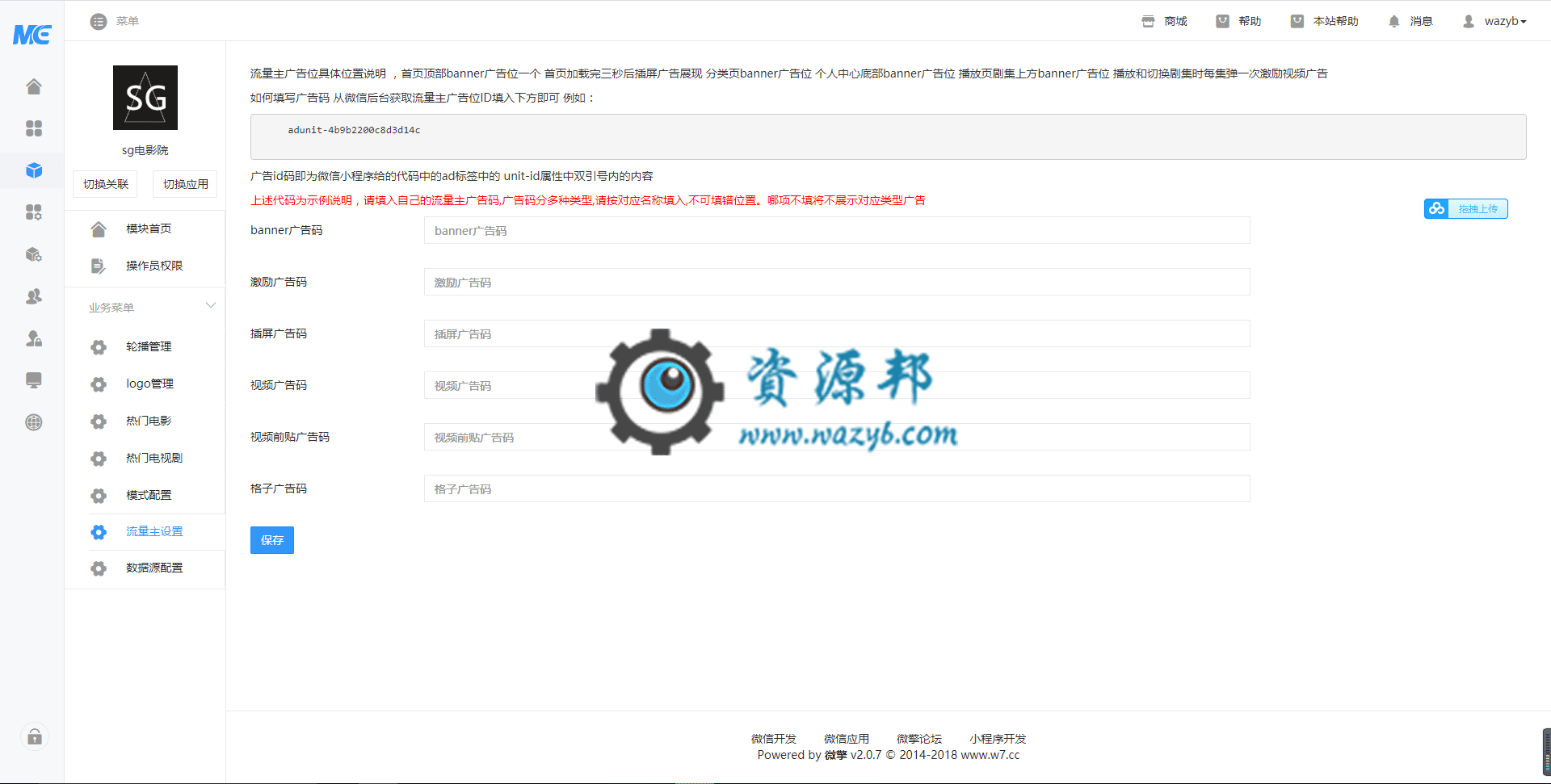This screenshot has height=784, width=1551.
Task: Click the SG电影院 app logo thumbnail
Action: pos(145,98)
